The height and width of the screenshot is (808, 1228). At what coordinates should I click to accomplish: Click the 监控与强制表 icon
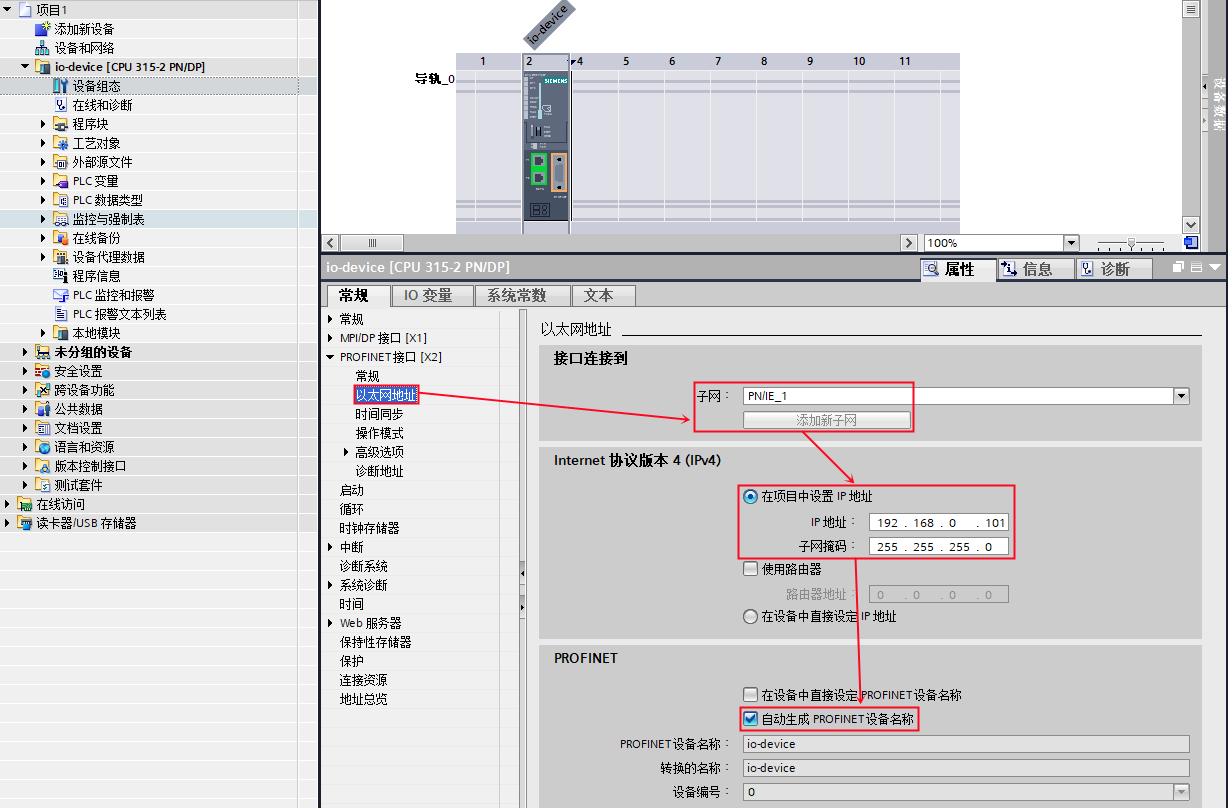pyautogui.click(x=60, y=219)
